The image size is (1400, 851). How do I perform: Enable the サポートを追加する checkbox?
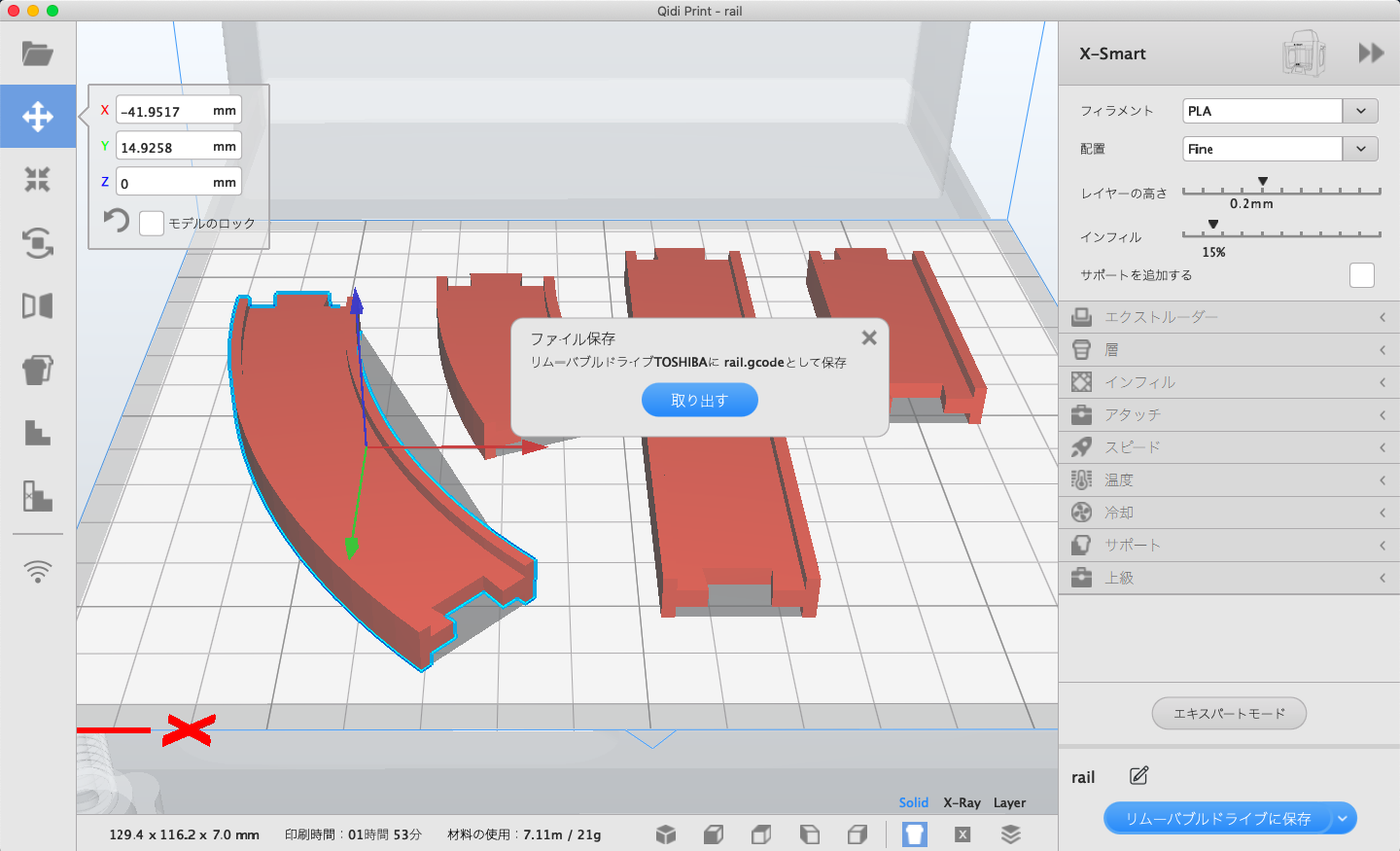point(1361,275)
